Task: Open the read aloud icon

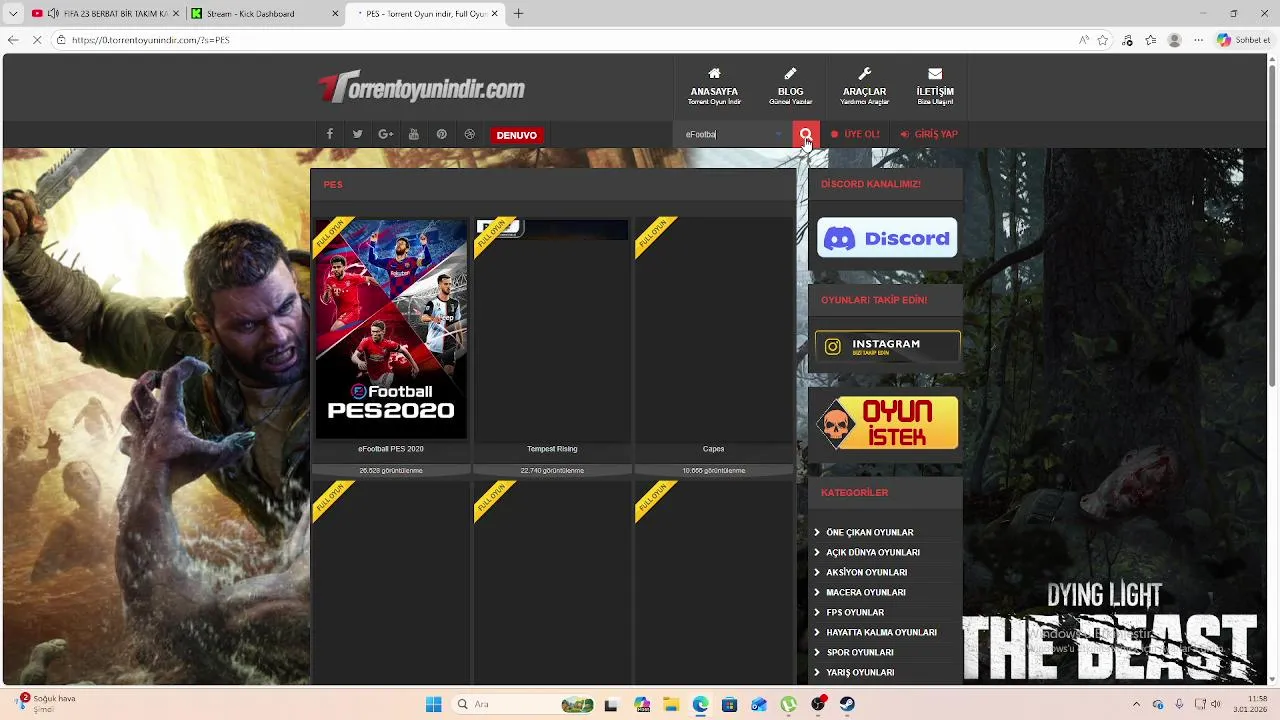Action: 1084,40
